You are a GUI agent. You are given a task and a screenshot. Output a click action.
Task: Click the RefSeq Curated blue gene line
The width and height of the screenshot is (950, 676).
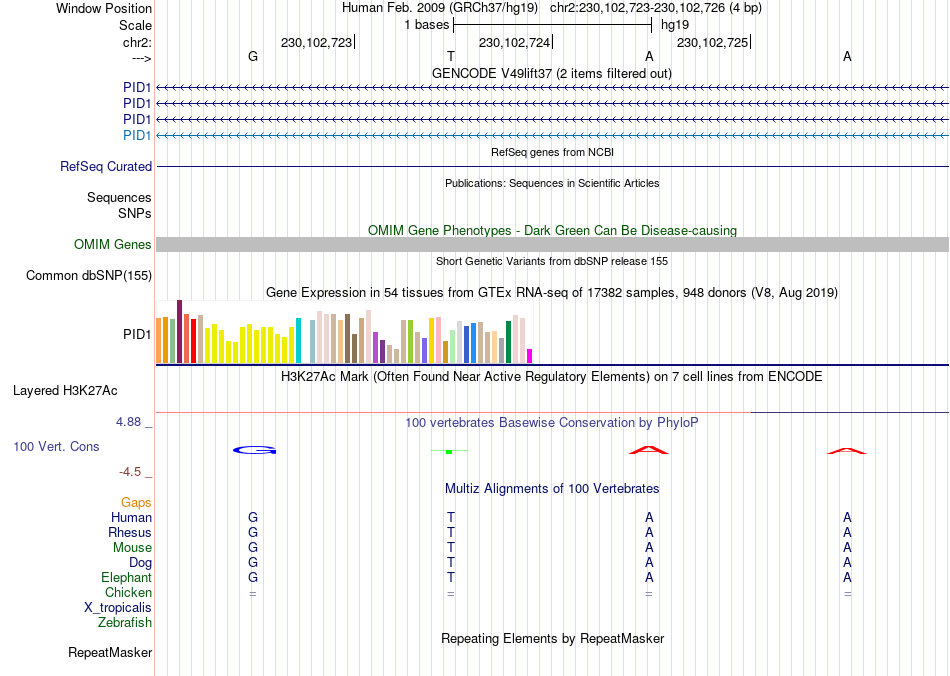pyautogui.click(x=552, y=167)
